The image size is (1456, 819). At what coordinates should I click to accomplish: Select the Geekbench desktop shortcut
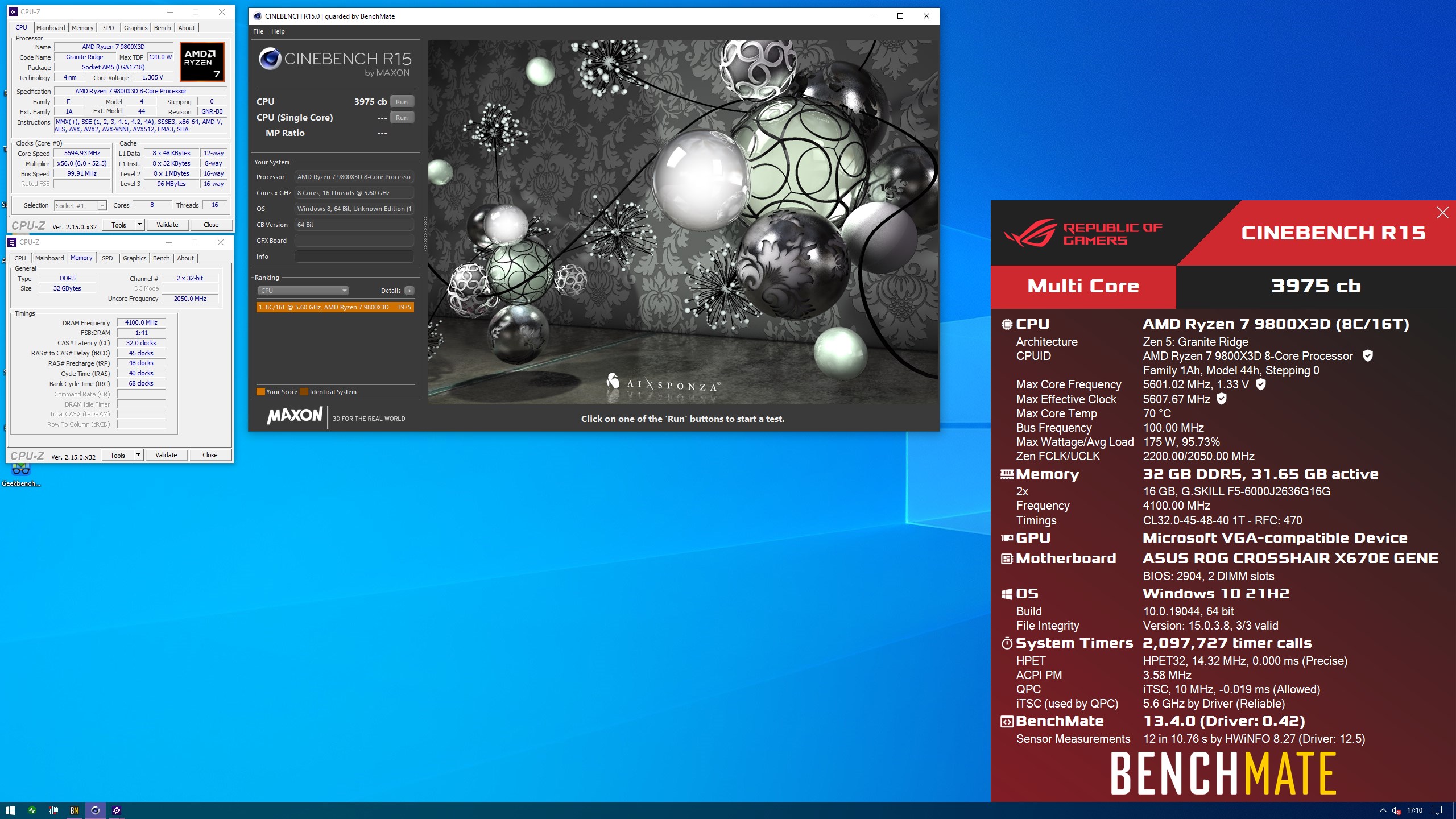(21, 474)
